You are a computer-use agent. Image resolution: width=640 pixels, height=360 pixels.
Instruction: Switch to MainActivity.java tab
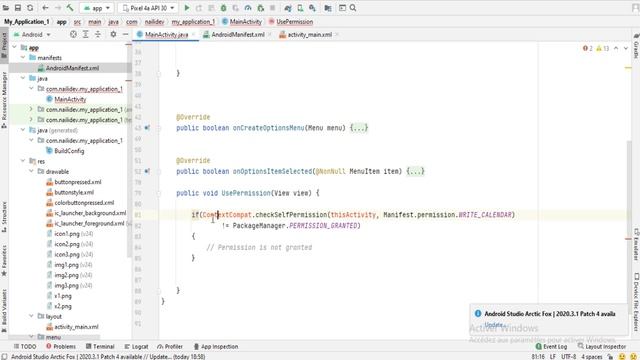pyautogui.click(x=167, y=35)
